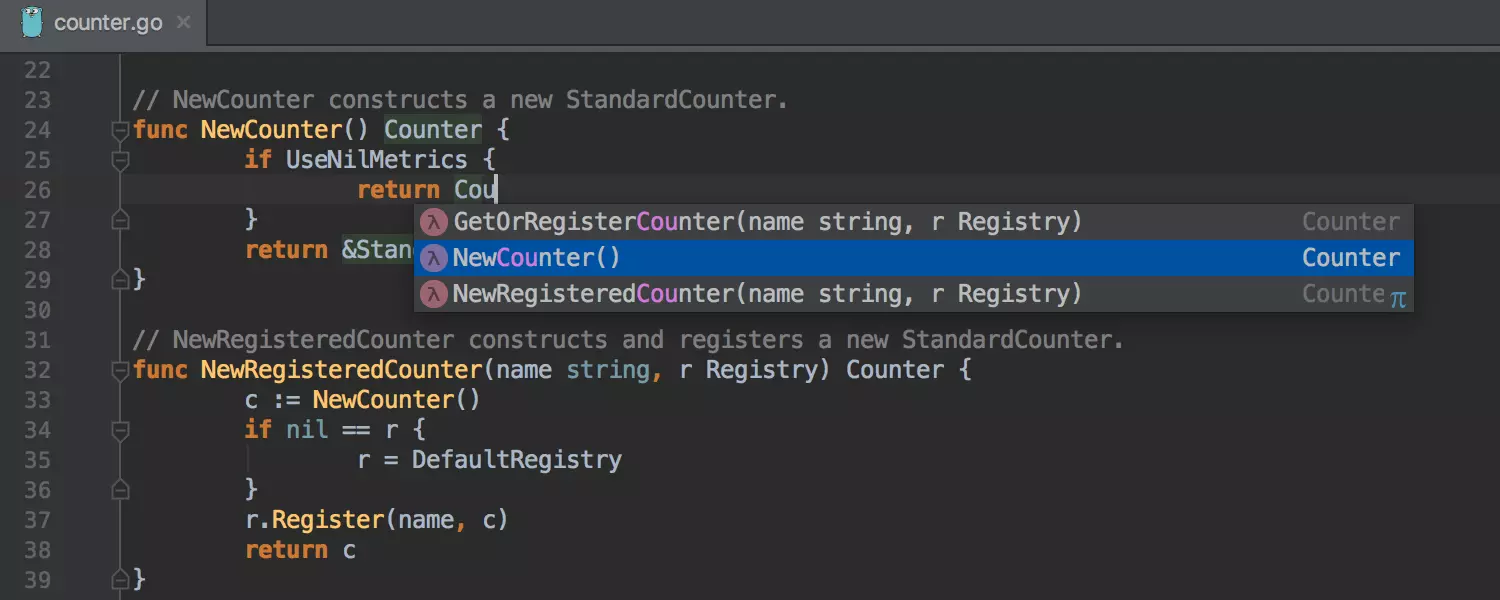This screenshot has height=600, width=1500.
Task: Click DefaultRegistry identifier on line 35
Action: (516, 460)
